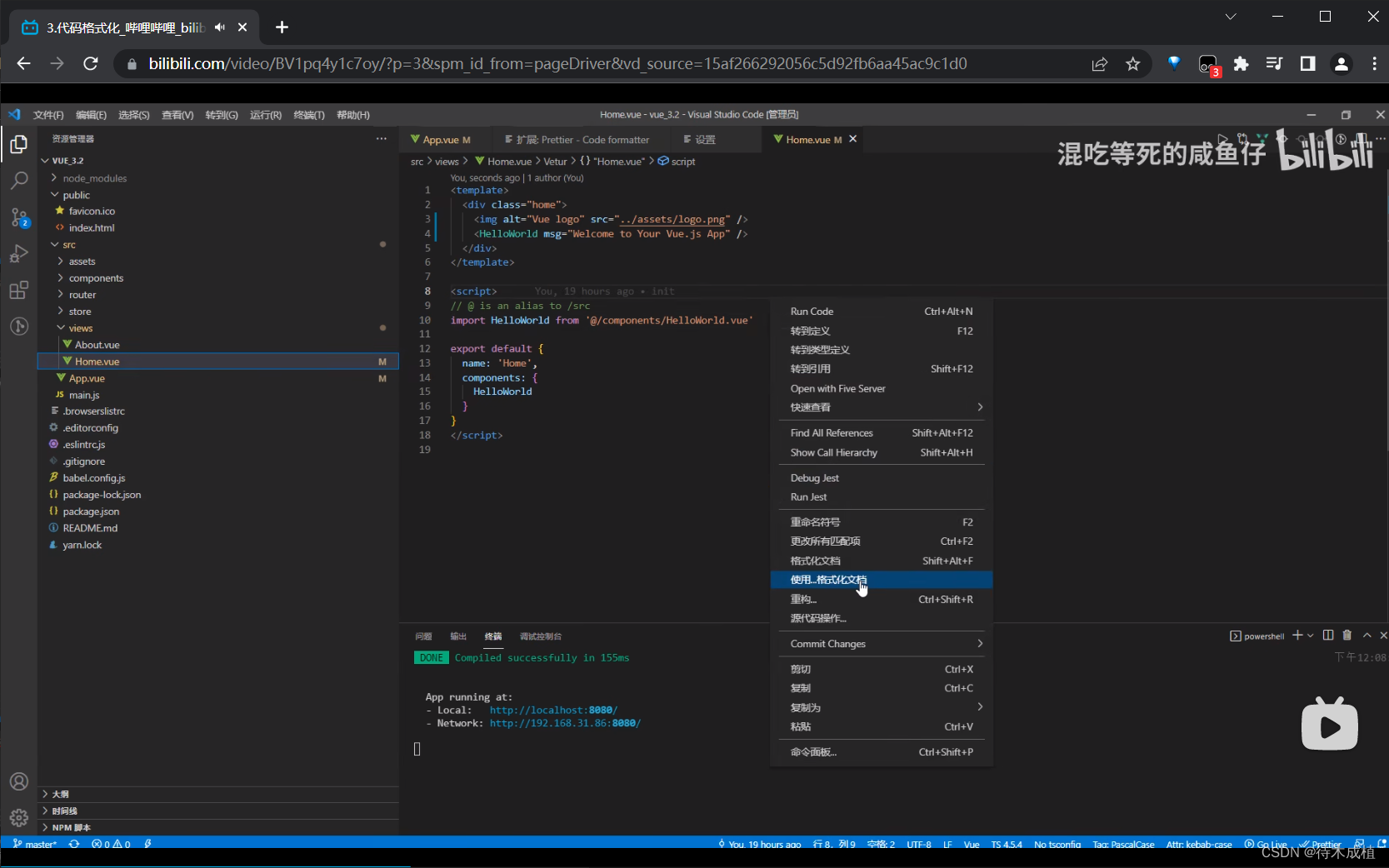Screen dimensions: 1389x868
Task: Open the Search view in activity bar
Action: click(18, 181)
